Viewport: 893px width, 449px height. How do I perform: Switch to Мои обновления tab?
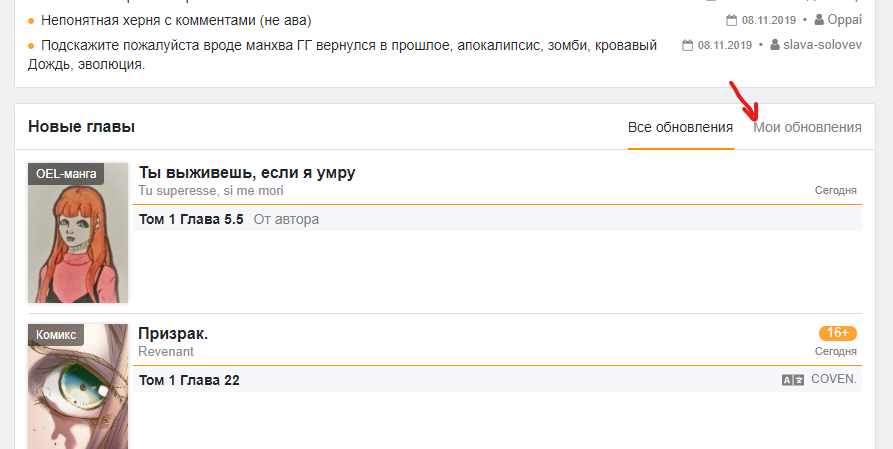808,127
